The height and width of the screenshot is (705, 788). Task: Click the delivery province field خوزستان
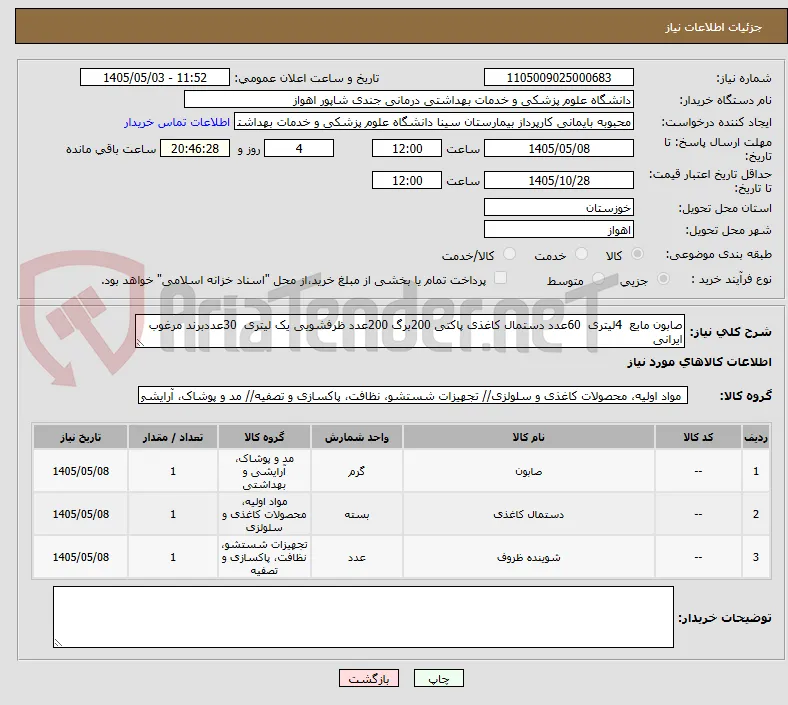point(558,208)
